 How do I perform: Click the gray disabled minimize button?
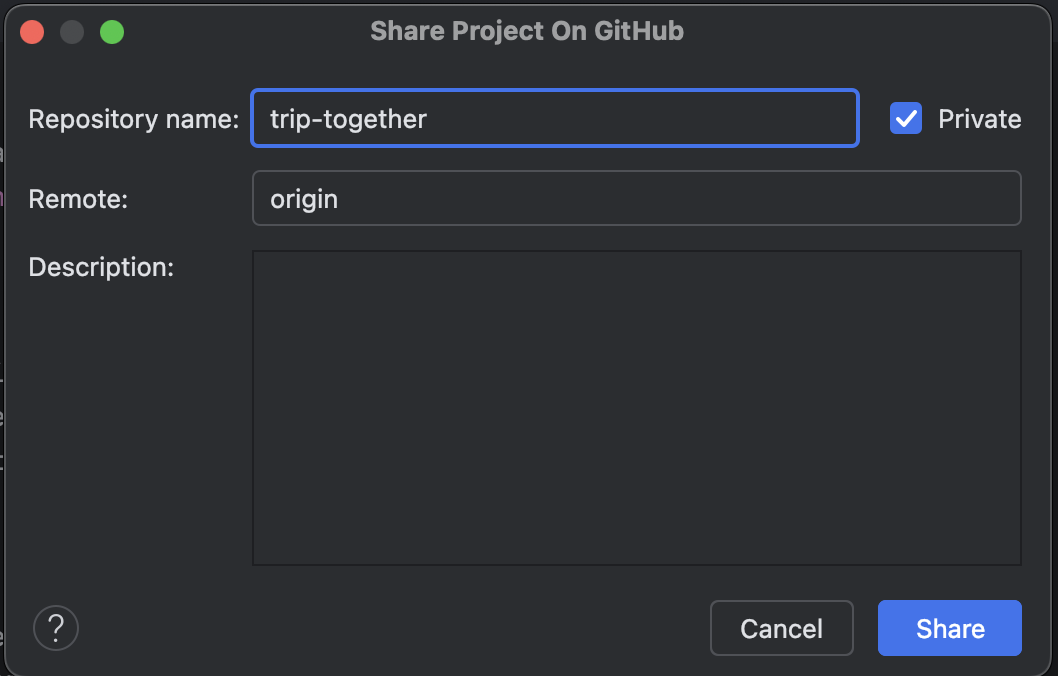click(x=72, y=32)
